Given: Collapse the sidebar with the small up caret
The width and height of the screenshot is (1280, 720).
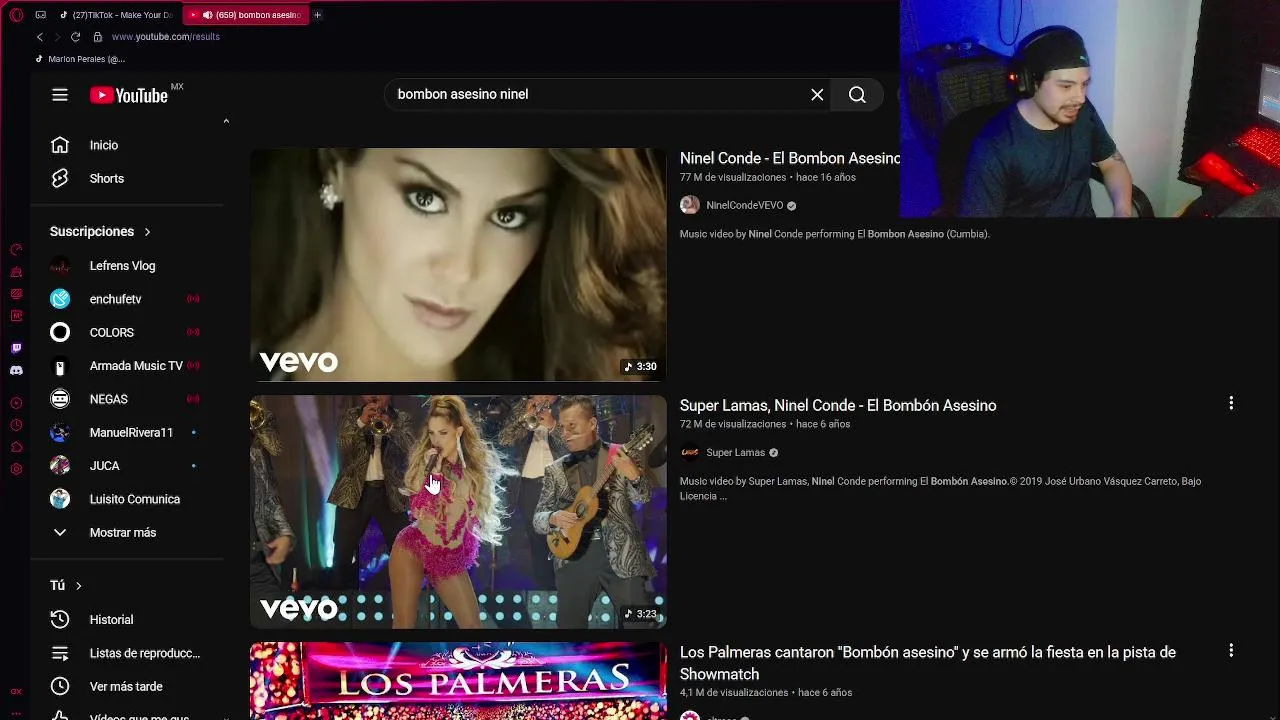Looking at the screenshot, I should [226, 121].
